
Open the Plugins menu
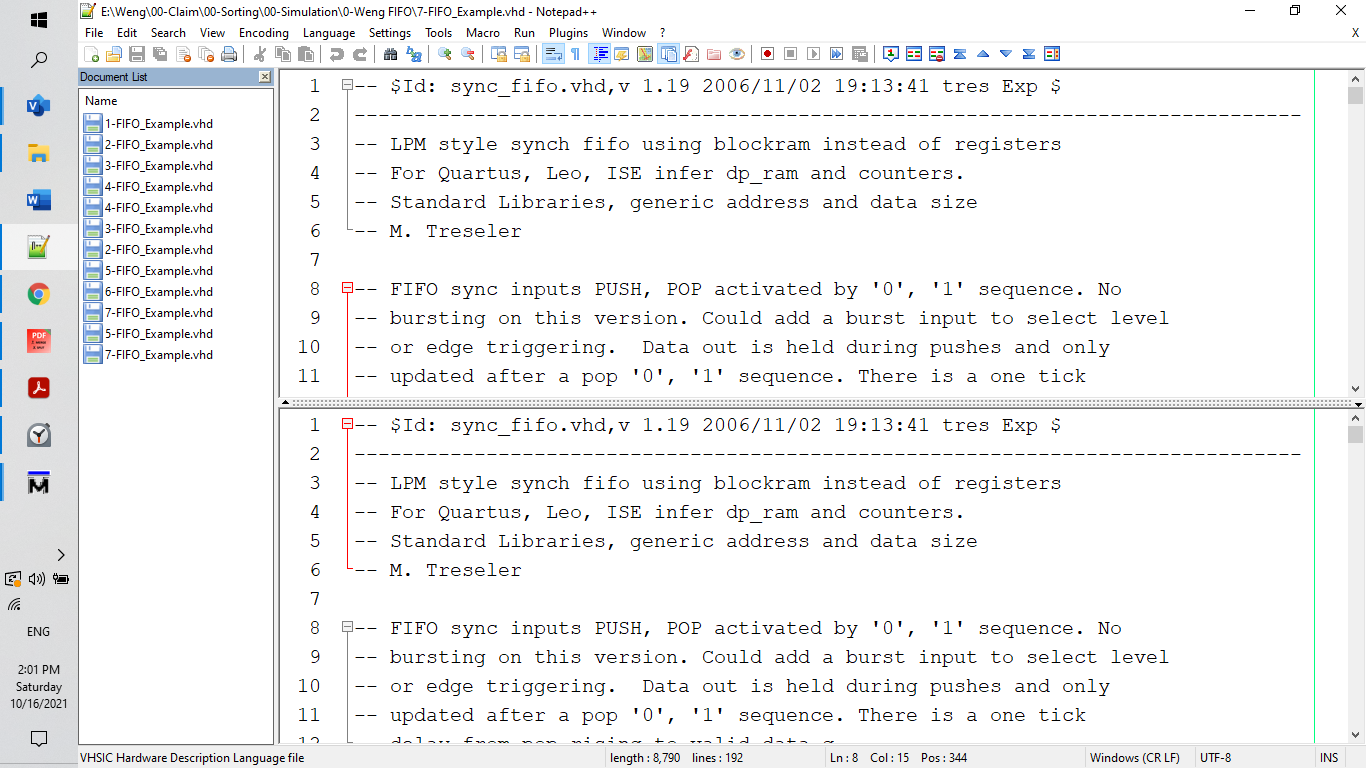pyautogui.click(x=568, y=33)
